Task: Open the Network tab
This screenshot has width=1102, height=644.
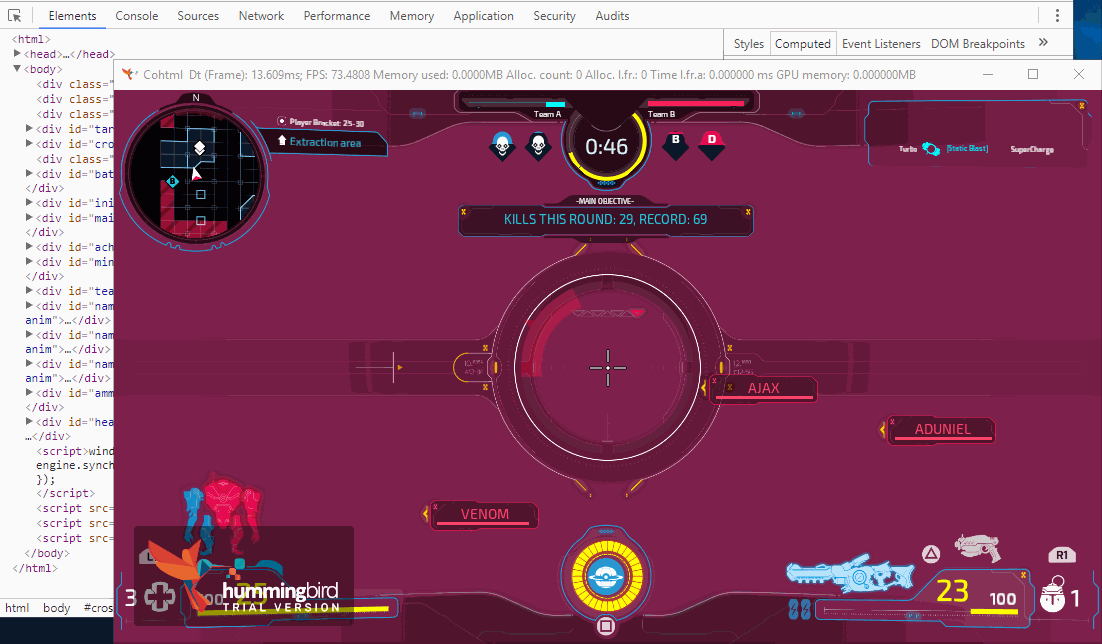Action: tap(261, 16)
